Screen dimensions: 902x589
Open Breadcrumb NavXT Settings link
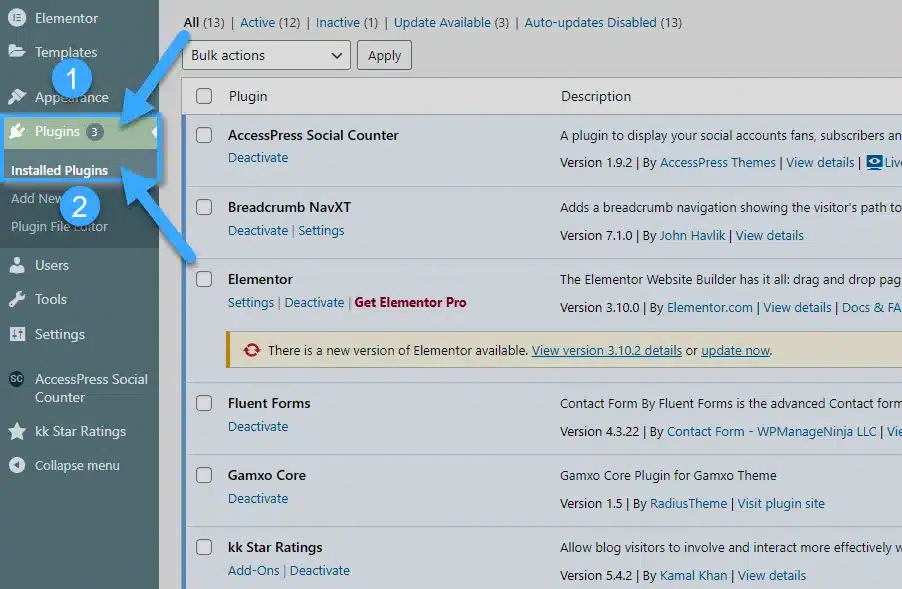321,231
